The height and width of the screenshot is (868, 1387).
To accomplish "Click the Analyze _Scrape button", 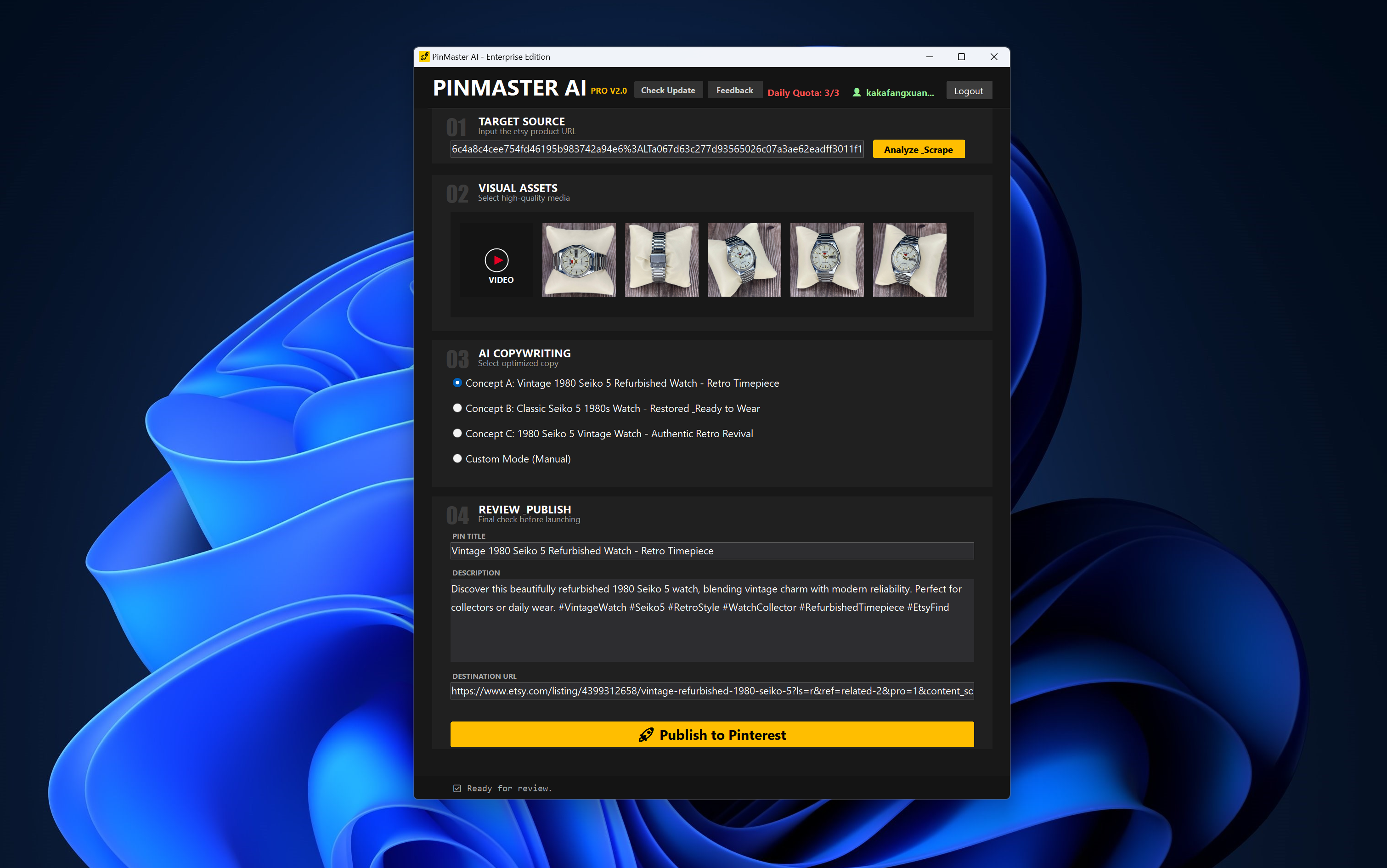I will [x=918, y=149].
